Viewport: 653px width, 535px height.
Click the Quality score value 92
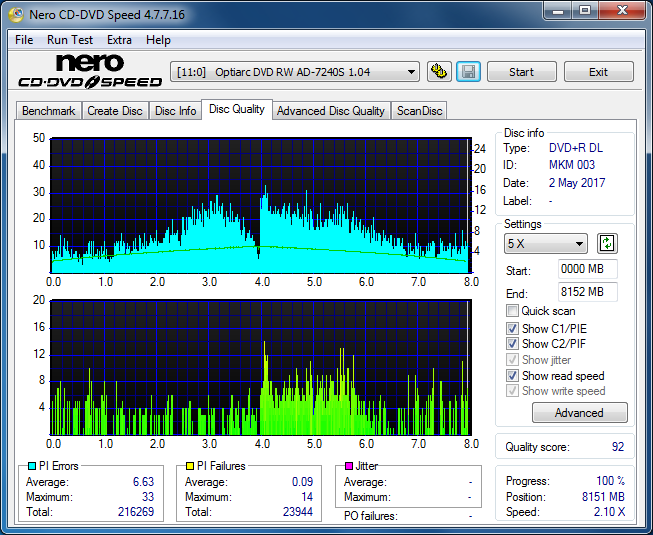pyautogui.click(x=618, y=447)
